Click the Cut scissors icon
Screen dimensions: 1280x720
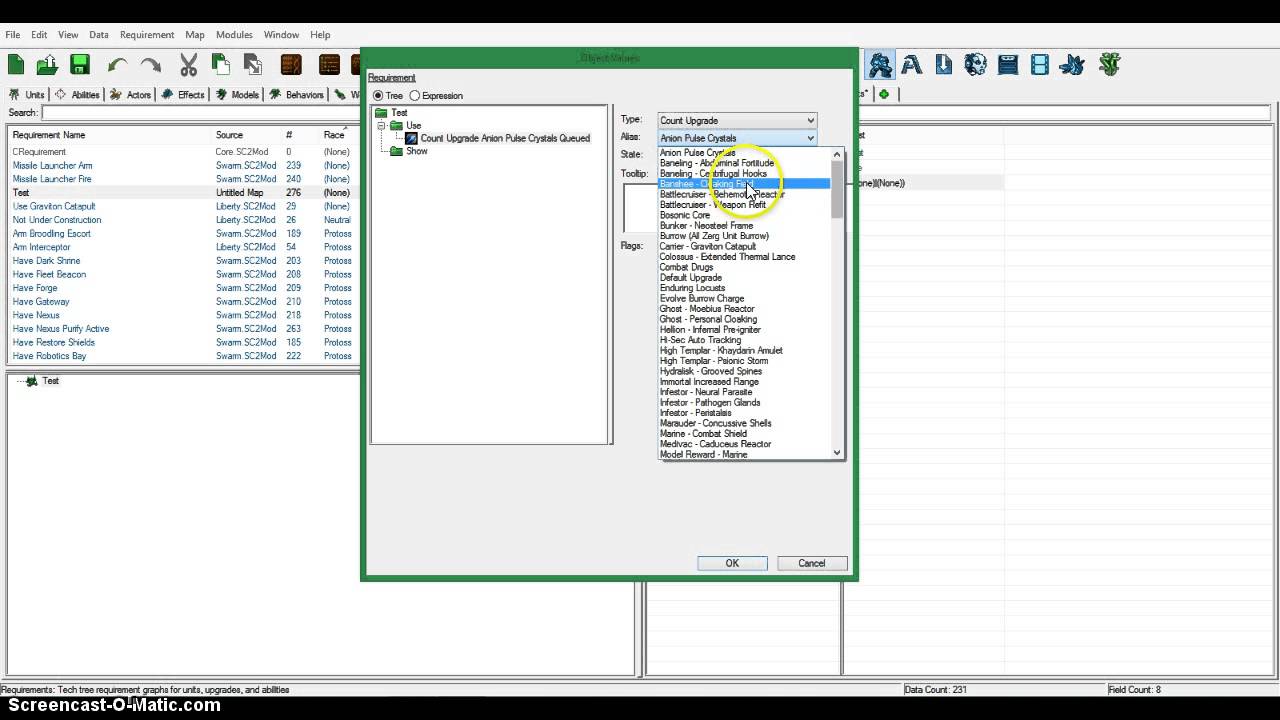pyautogui.click(x=188, y=65)
